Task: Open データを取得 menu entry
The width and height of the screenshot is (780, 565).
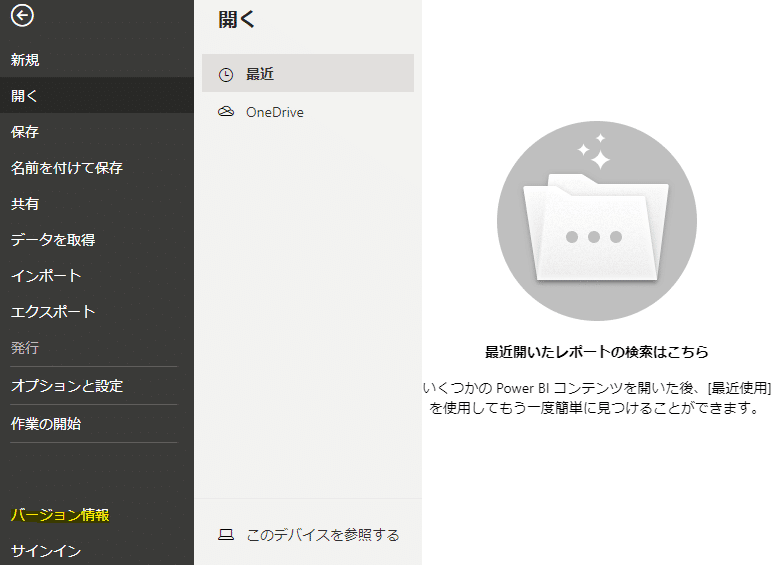Action: point(97,240)
